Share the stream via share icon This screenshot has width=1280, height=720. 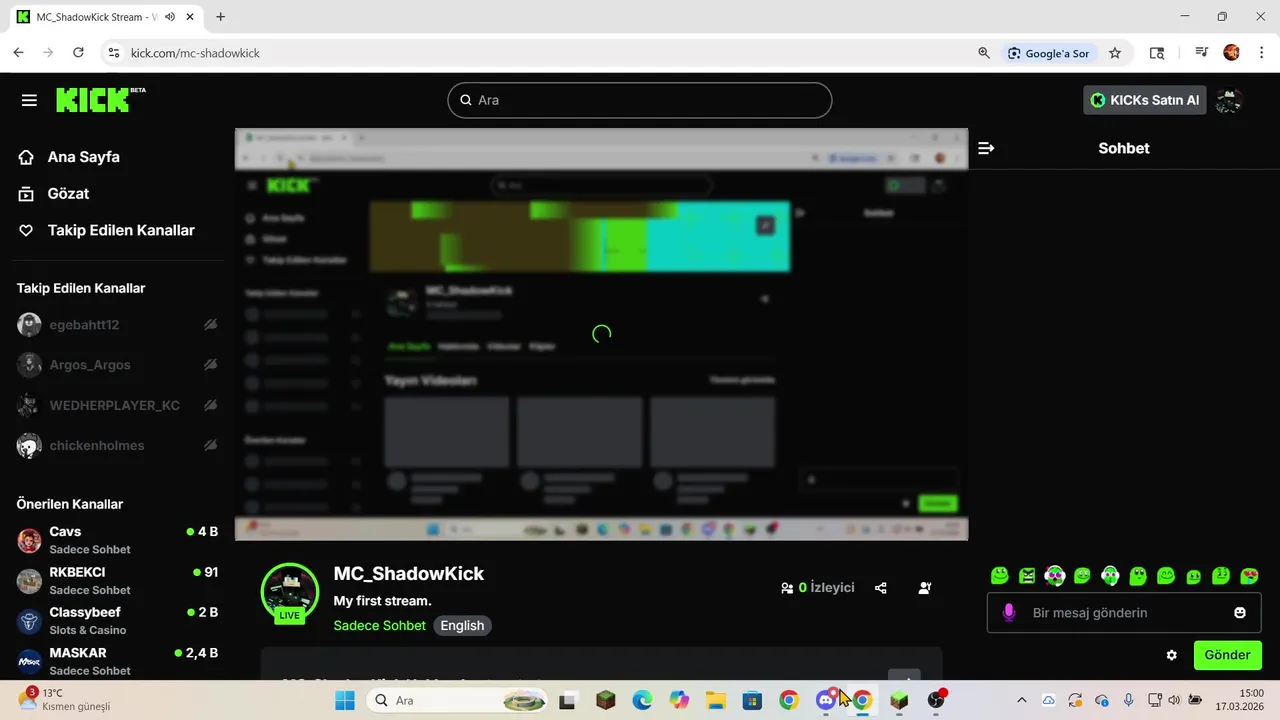pyautogui.click(x=881, y=588)
